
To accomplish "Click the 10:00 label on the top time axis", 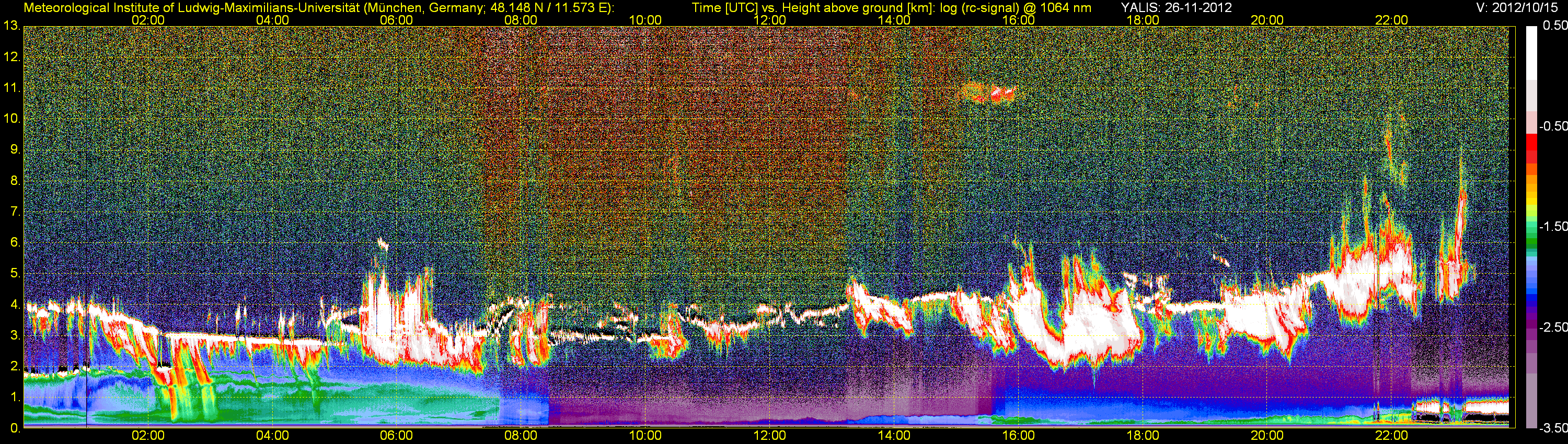I will pyautogui.click(x=645, y=20).
